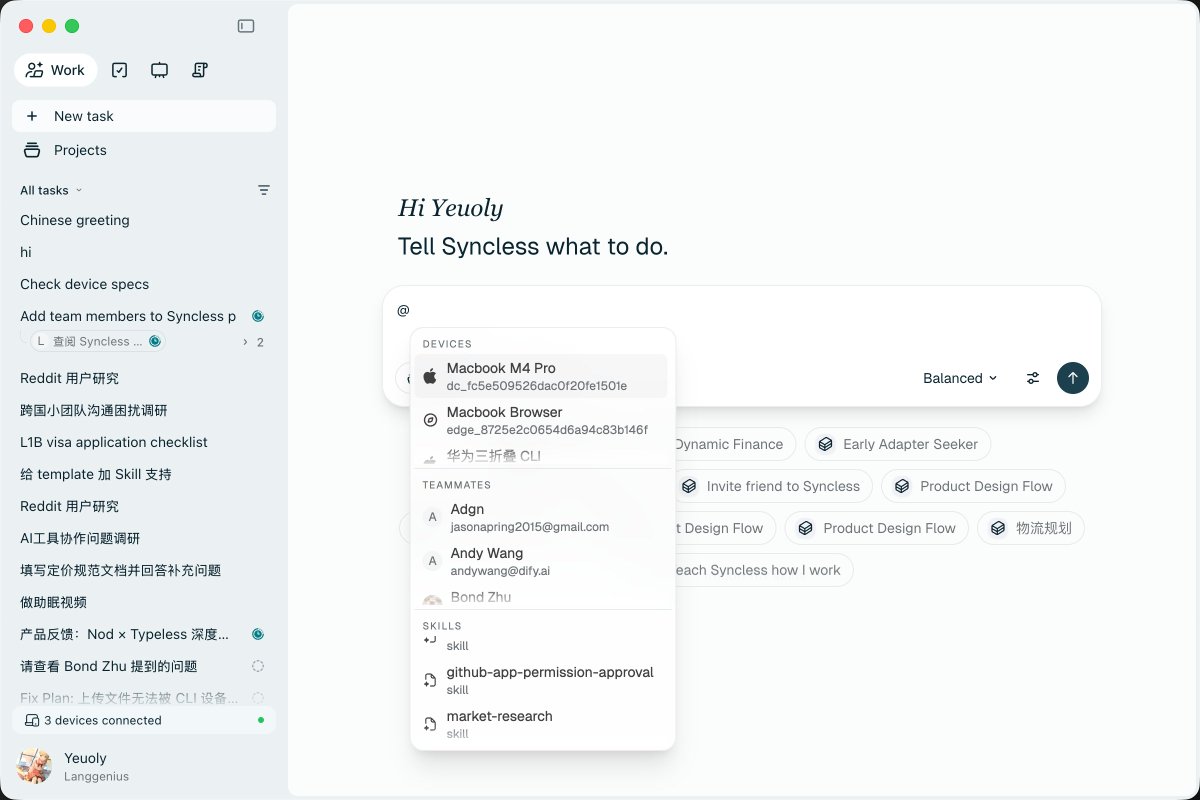Select the Work tab
The image size is (1200, 800).
tap(56, 70)
